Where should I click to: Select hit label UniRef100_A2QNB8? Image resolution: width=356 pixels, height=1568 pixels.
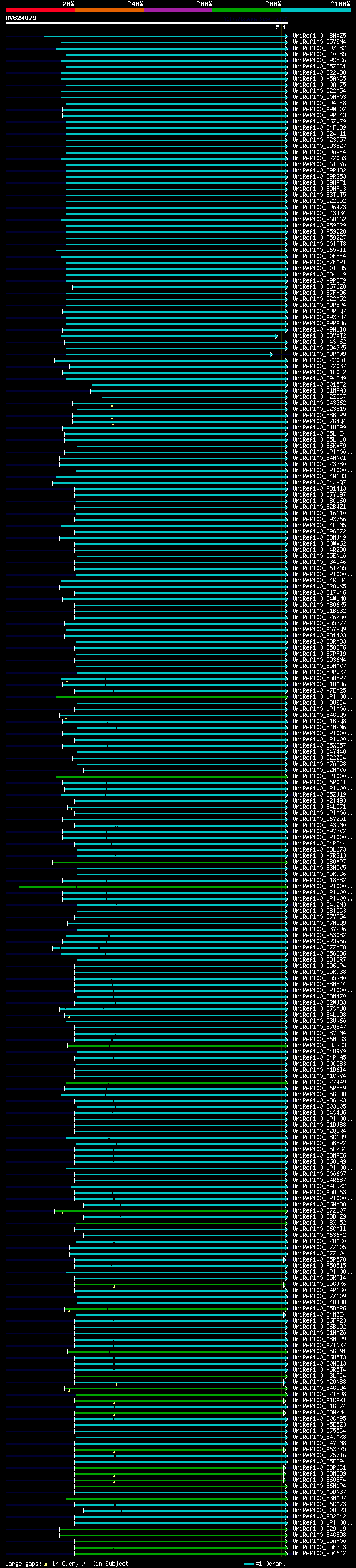click(319, 1382)
